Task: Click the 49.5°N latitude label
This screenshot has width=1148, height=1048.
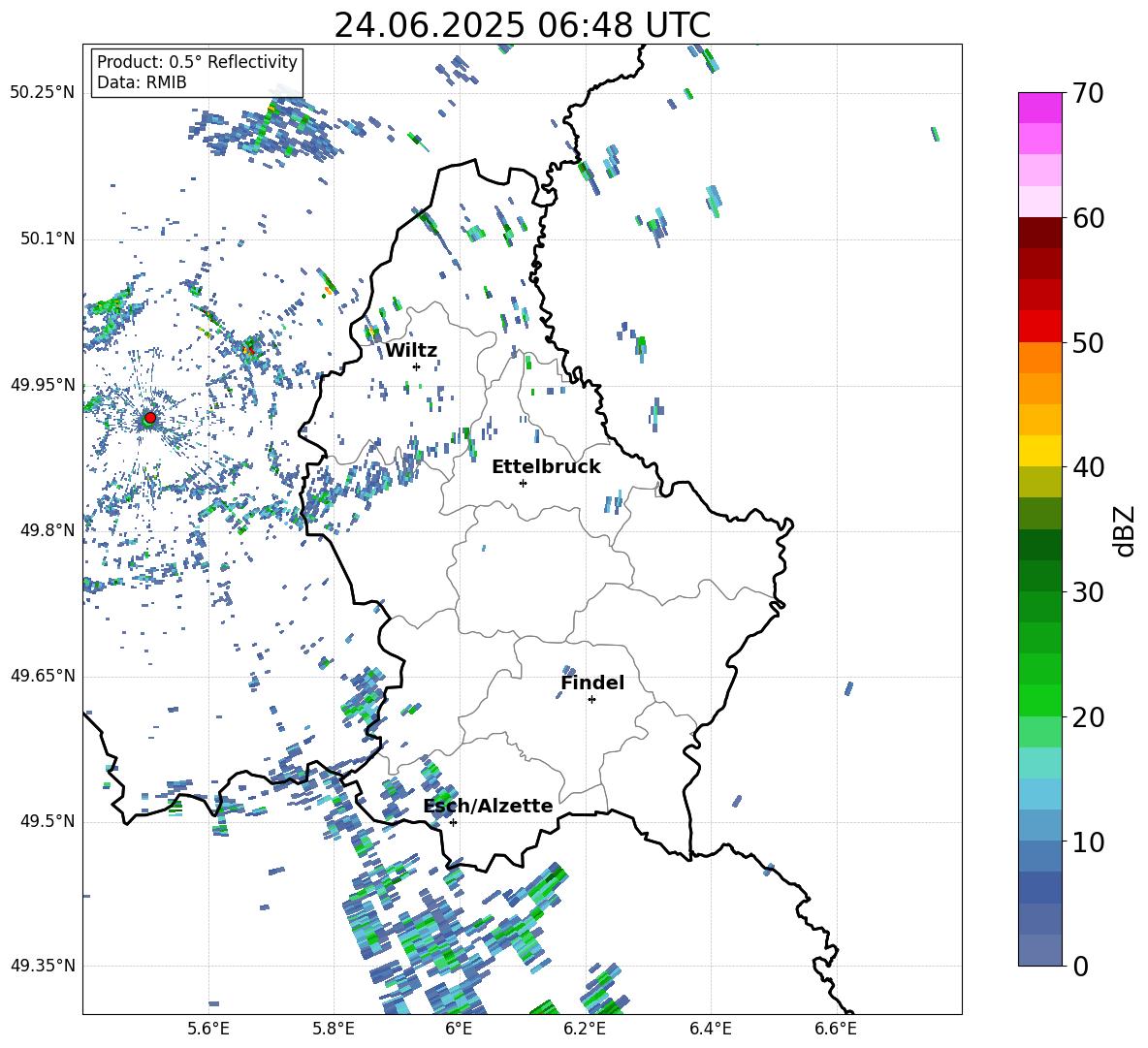Action: 47,821
